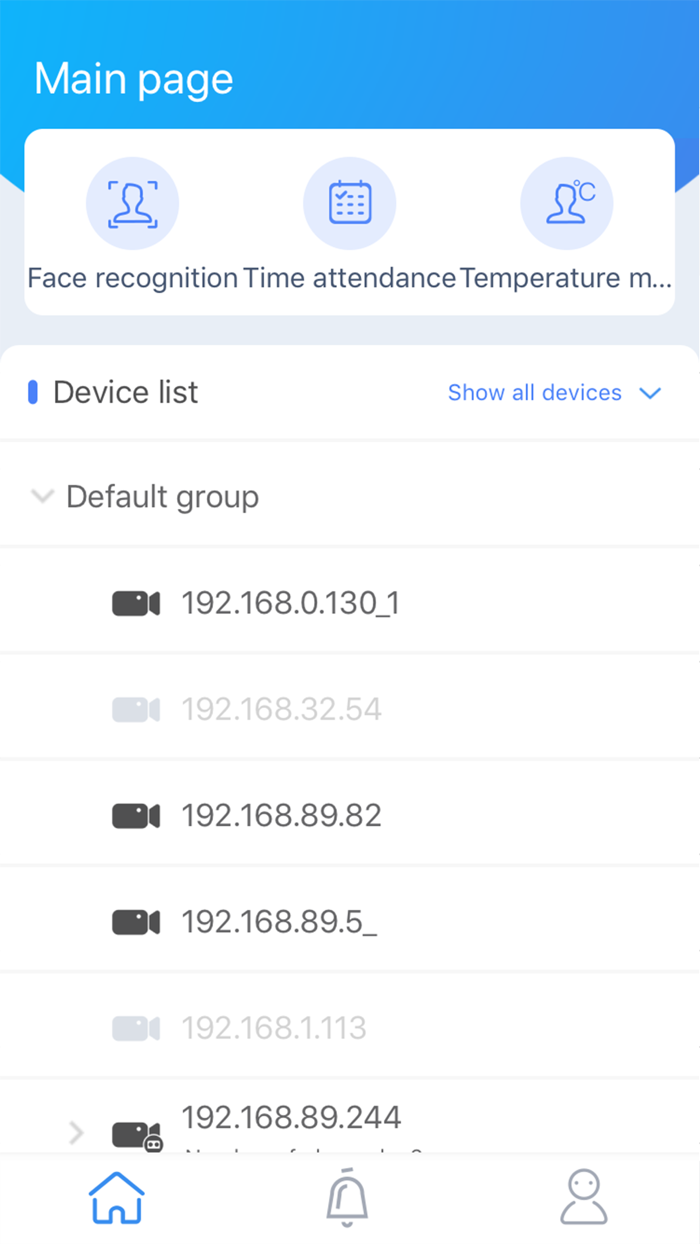Tap the grayed camera icon for 192.168.32.54
Viewport: 700px width, 1244px height.
click(x=136, y=709)
